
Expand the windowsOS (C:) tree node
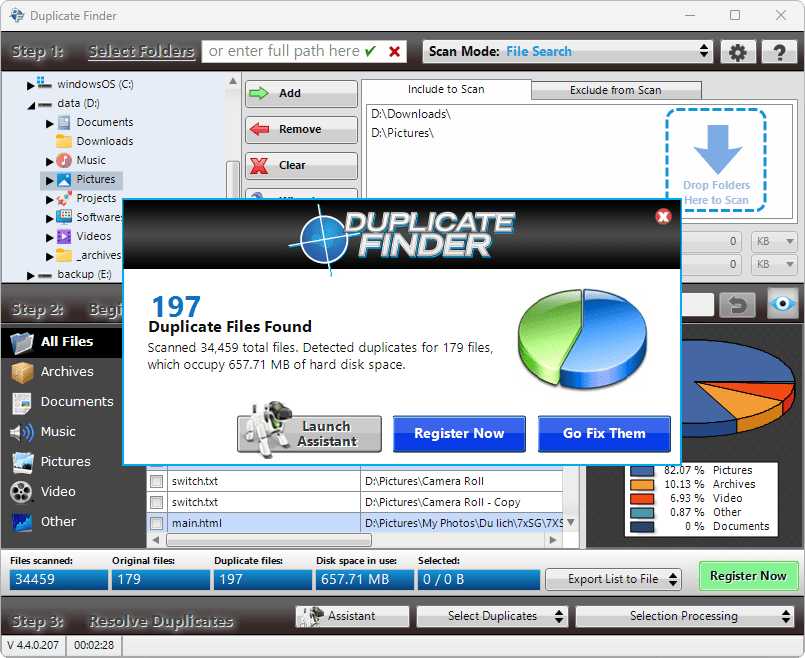click(30, 86)
